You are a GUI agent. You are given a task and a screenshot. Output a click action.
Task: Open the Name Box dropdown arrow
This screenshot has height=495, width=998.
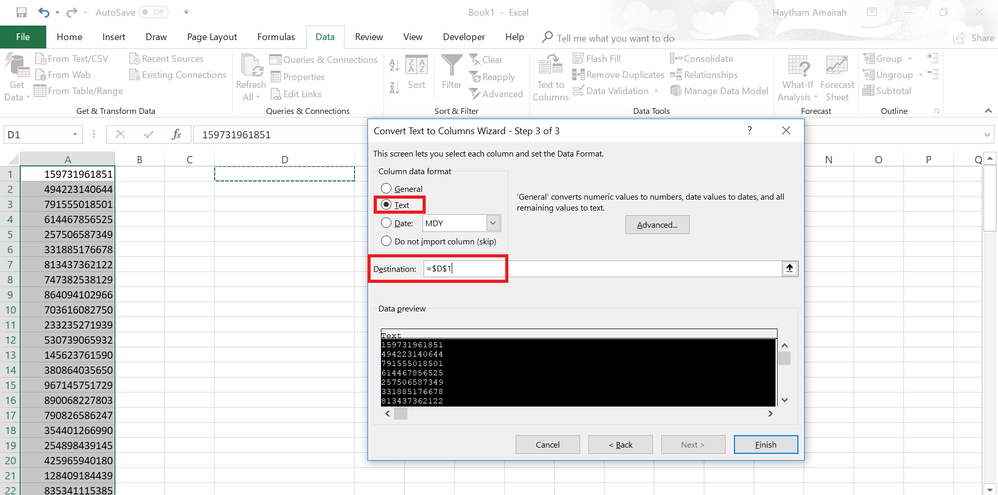75,135
